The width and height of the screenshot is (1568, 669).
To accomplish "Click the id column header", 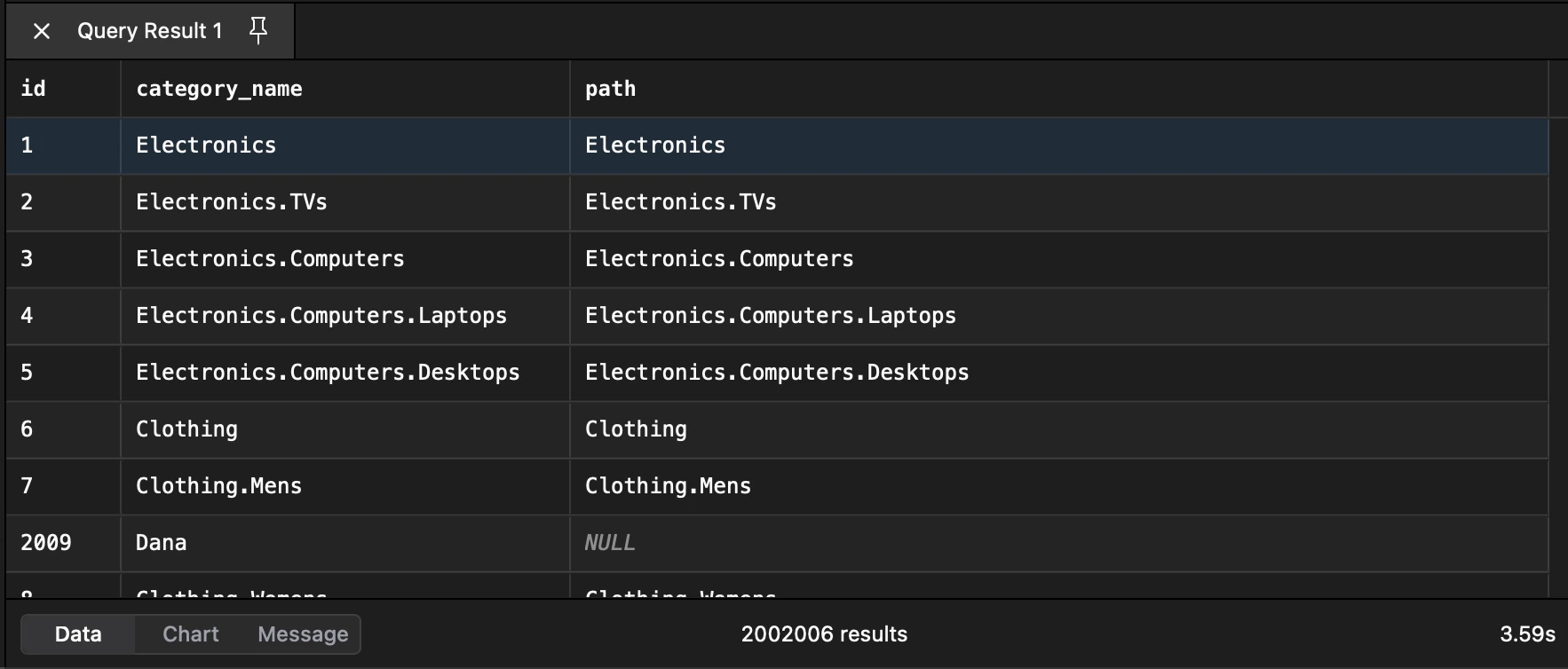I will tap(34, 89).
